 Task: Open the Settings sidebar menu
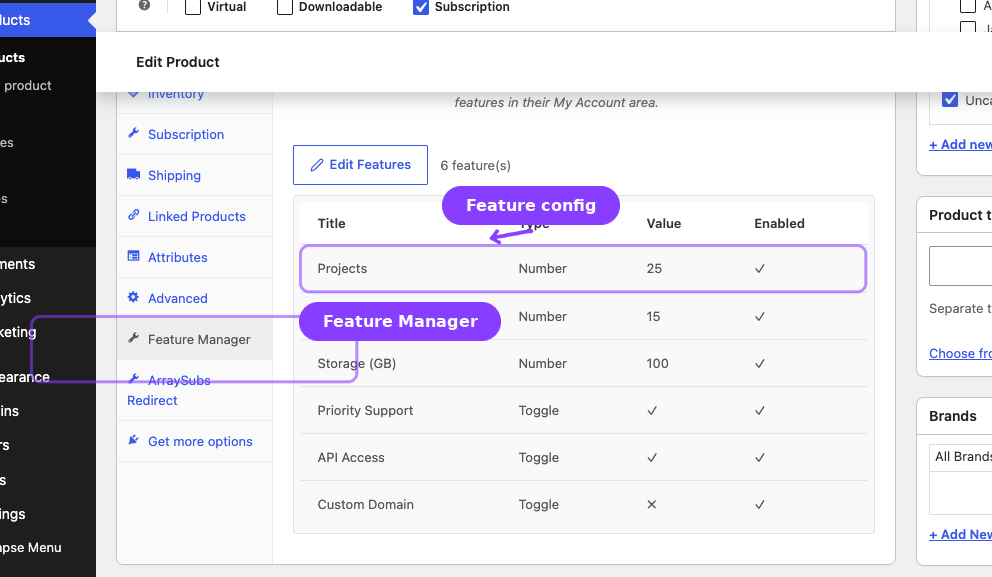[x=13, y=514]
